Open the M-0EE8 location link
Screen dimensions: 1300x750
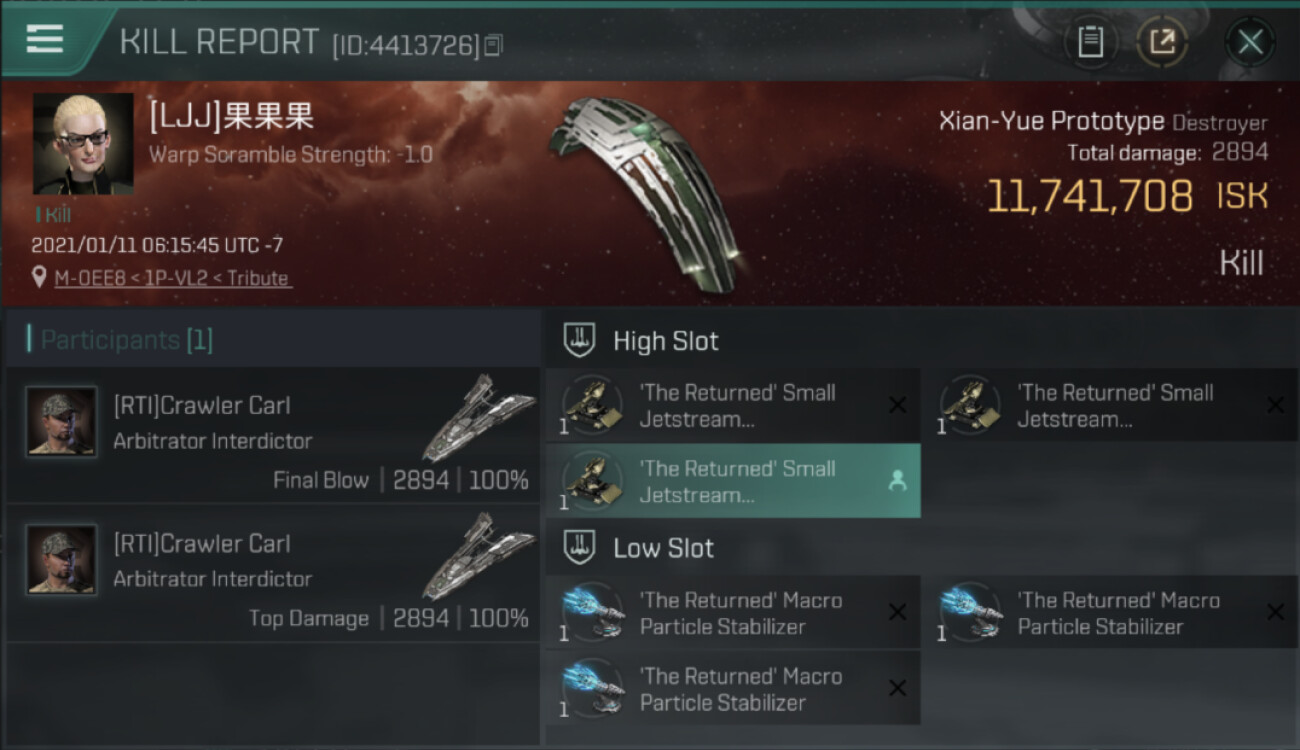pos(88,278)
